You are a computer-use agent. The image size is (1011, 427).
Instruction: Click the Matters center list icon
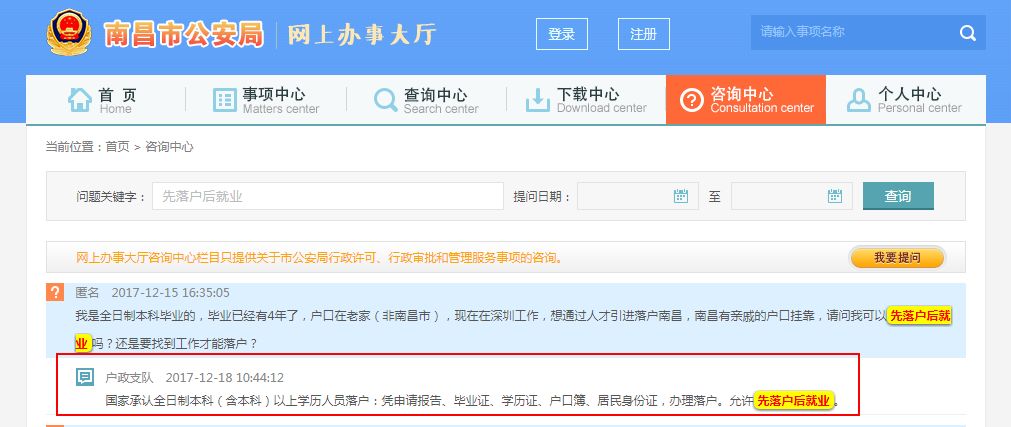coord(224,100)
